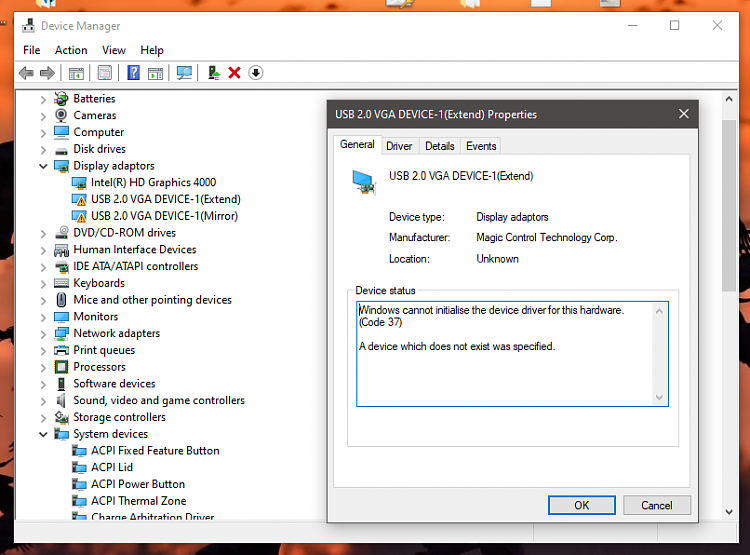Expand the Network adapters node
The image size is (750, 555).
click(43, 334)
